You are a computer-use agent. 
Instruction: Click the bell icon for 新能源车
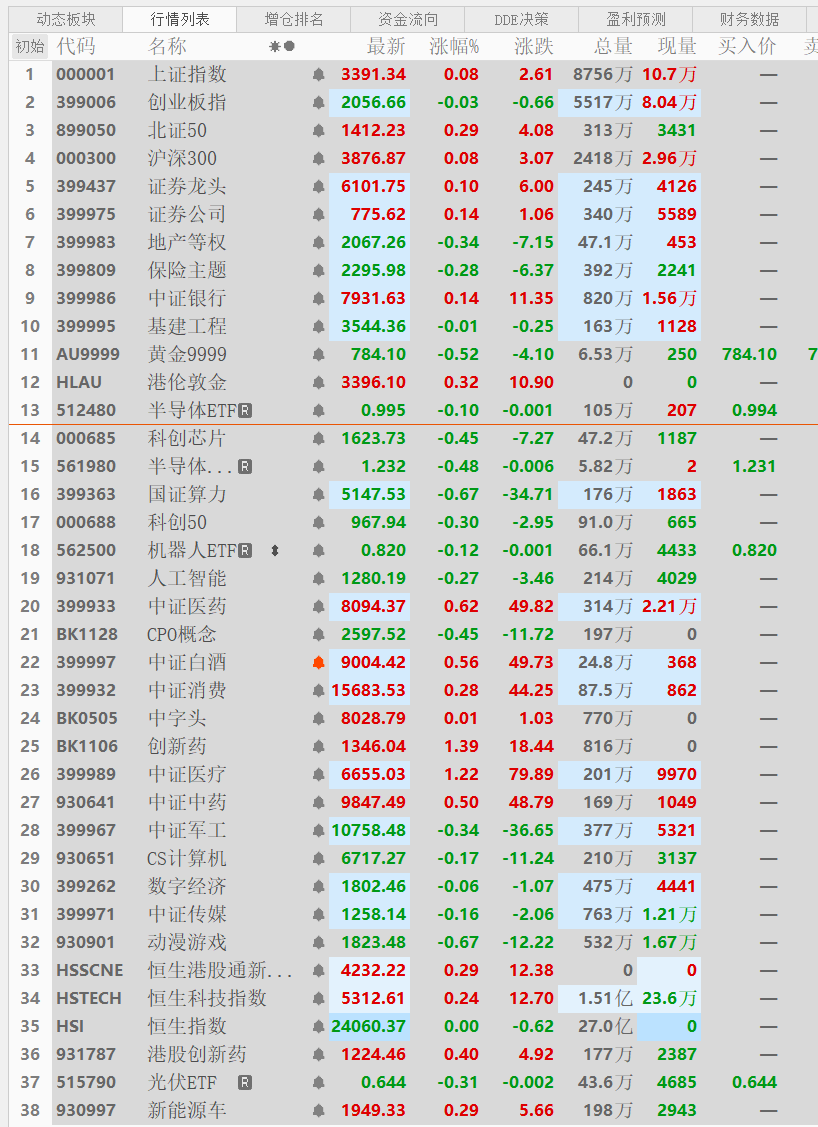pyautogui.click(x=318, y=1110)
